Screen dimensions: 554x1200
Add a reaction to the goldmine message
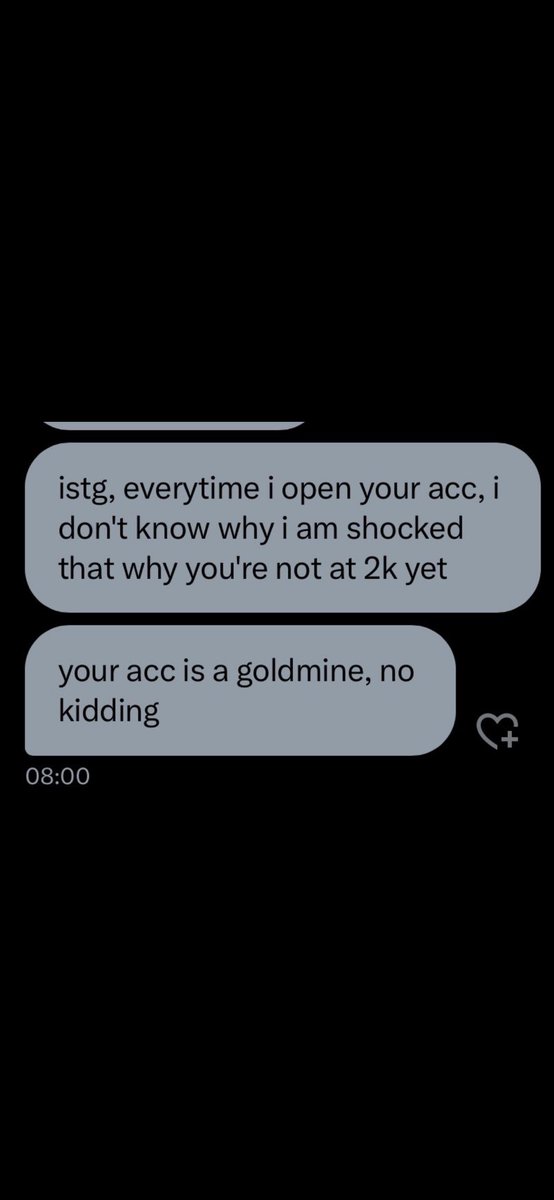499,730
